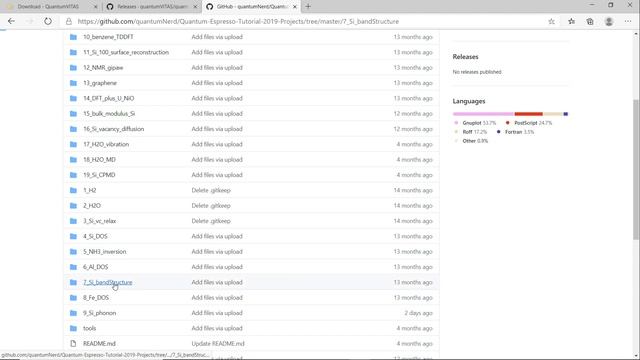The height and width of the screenshot is (360, 640).
Task: Open the 3_Si_vc_relax folder
Action: 100,221
